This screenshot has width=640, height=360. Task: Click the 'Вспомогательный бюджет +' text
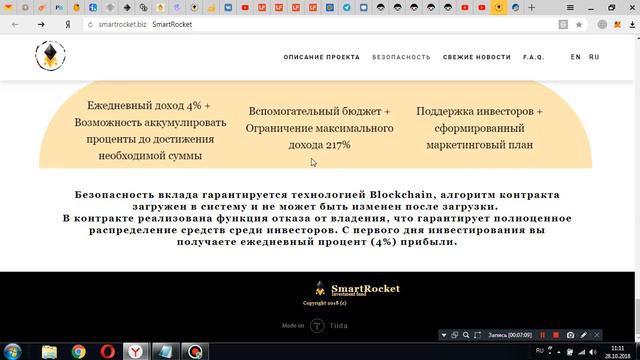(319, 111)
